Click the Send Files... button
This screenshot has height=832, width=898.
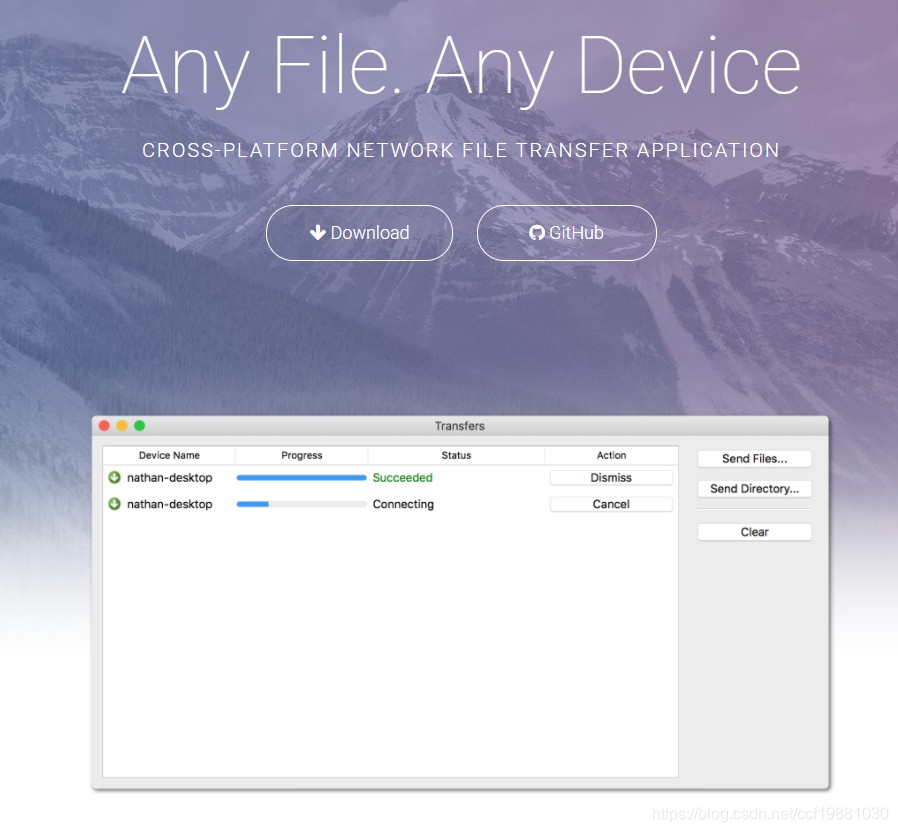(754, 459)
